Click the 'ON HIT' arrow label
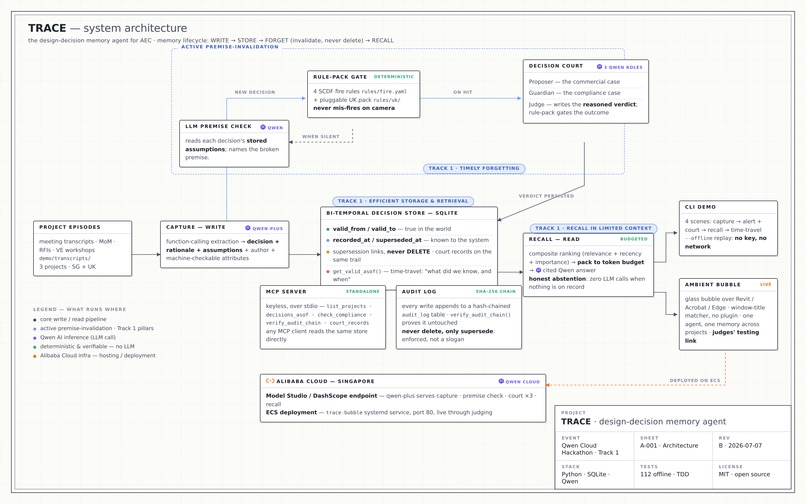This screenshot has height=504, width=806. pos(463,92)
